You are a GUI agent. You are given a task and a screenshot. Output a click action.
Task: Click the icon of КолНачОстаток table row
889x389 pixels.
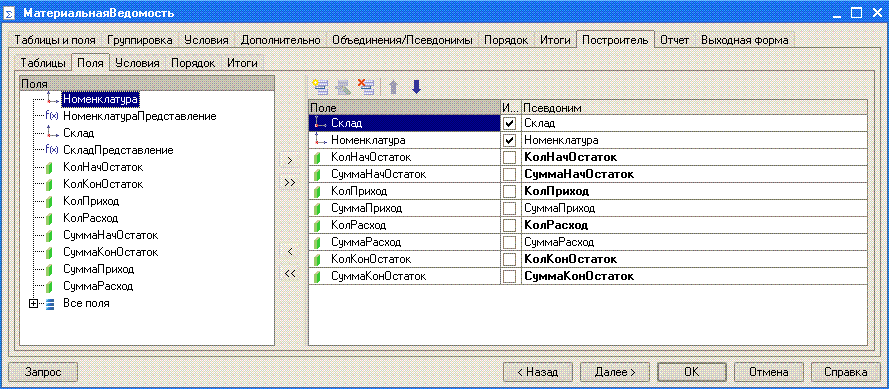click(318, 157)
